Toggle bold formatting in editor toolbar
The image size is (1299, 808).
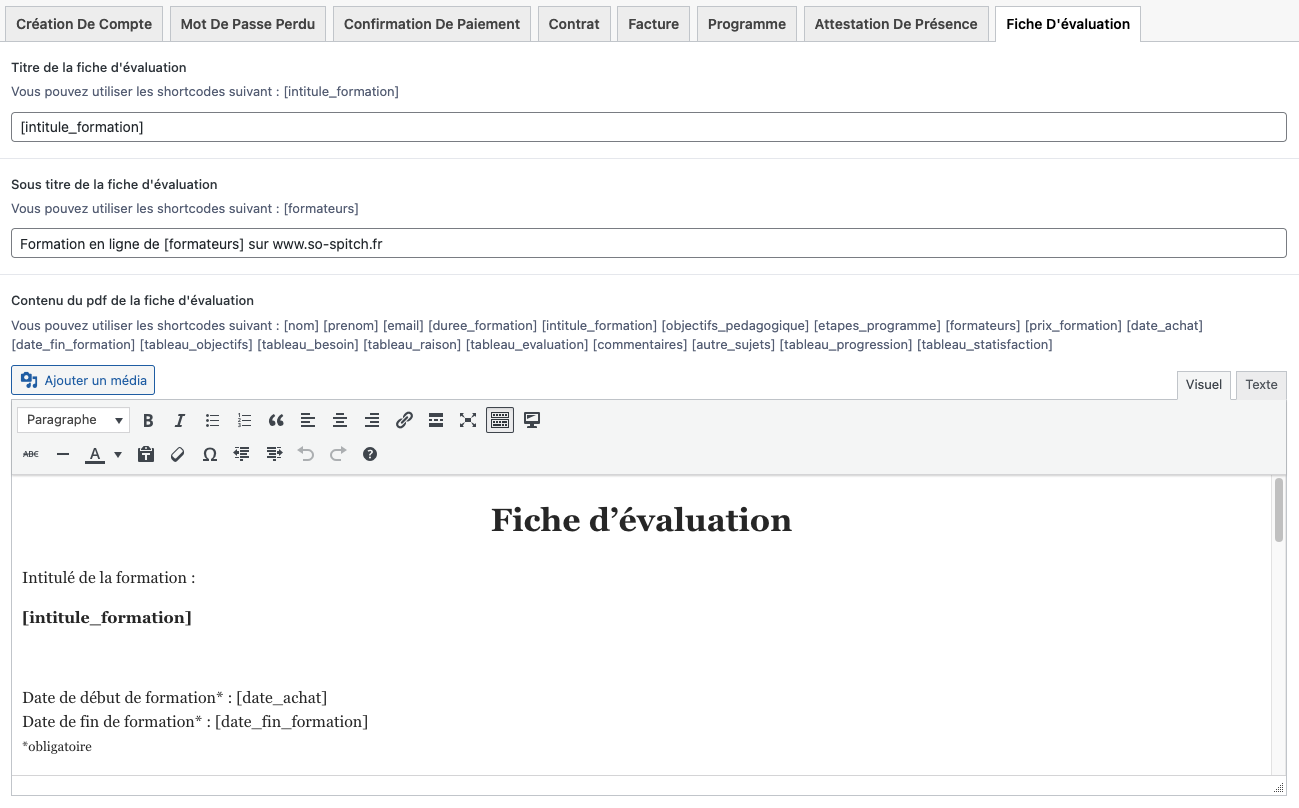coord(148,420)
